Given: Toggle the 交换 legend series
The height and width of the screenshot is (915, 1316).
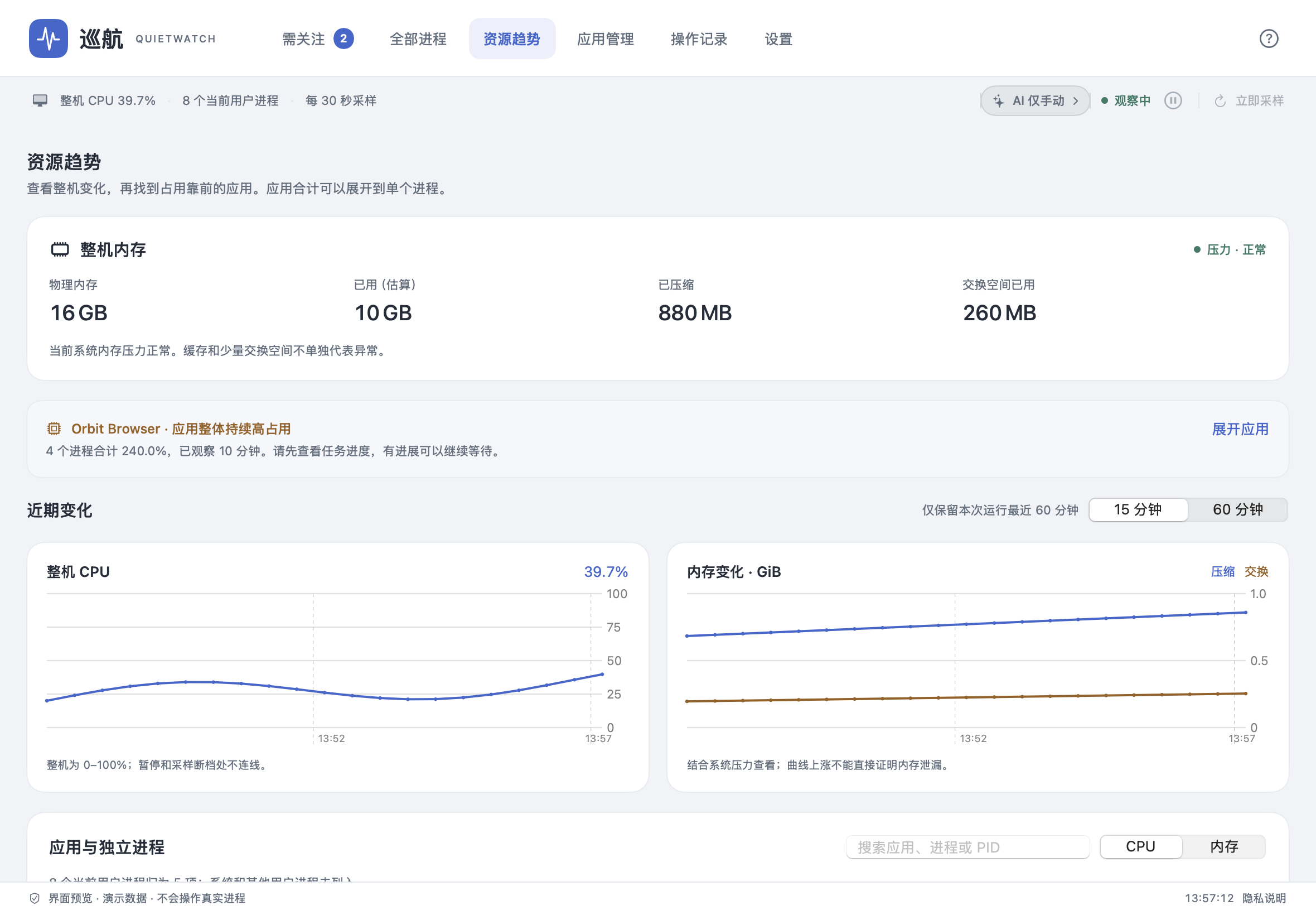Looking at the screenshot, I should point(1256,571).
